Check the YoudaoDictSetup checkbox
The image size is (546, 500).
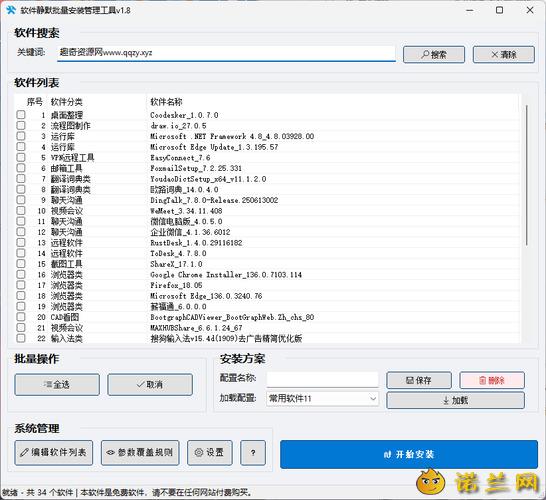coord(21,179)
